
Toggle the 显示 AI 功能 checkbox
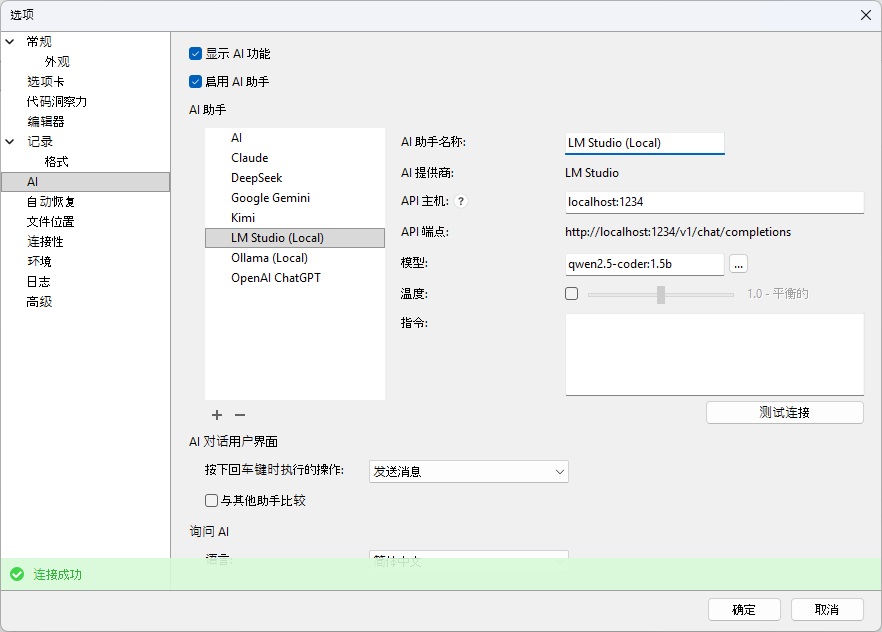click(195, 54)
